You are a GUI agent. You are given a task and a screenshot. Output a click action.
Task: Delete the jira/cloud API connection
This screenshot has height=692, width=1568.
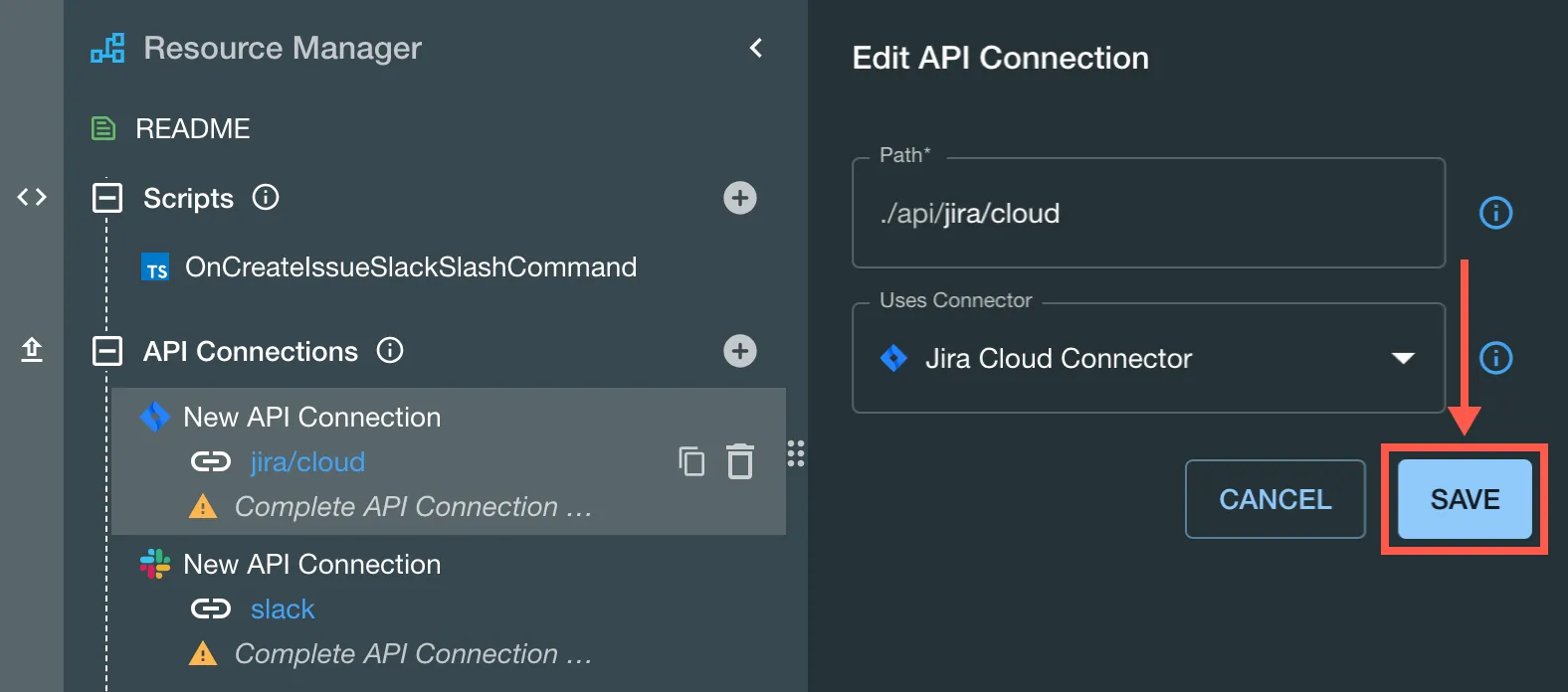(740, 461)
